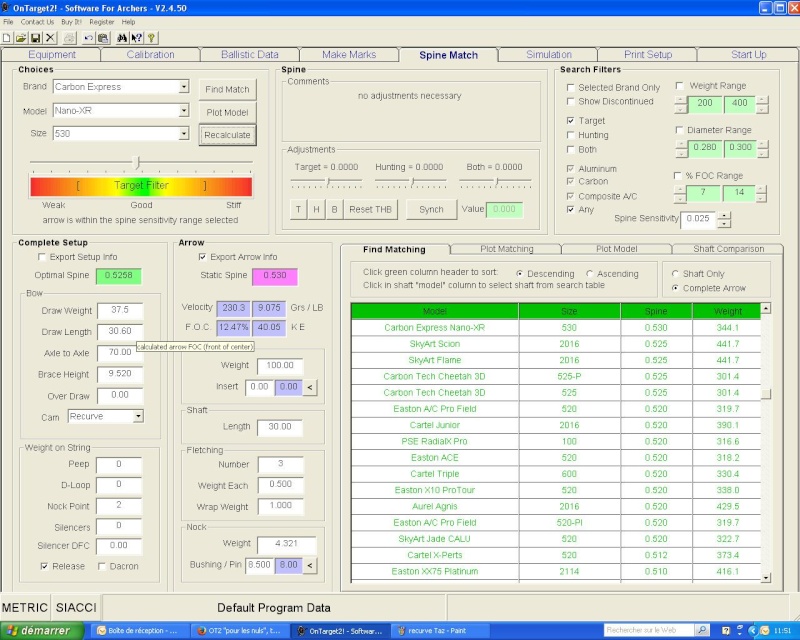800x640 pixels.
Task: Click the Draw Weight input field
Action: 120,310
